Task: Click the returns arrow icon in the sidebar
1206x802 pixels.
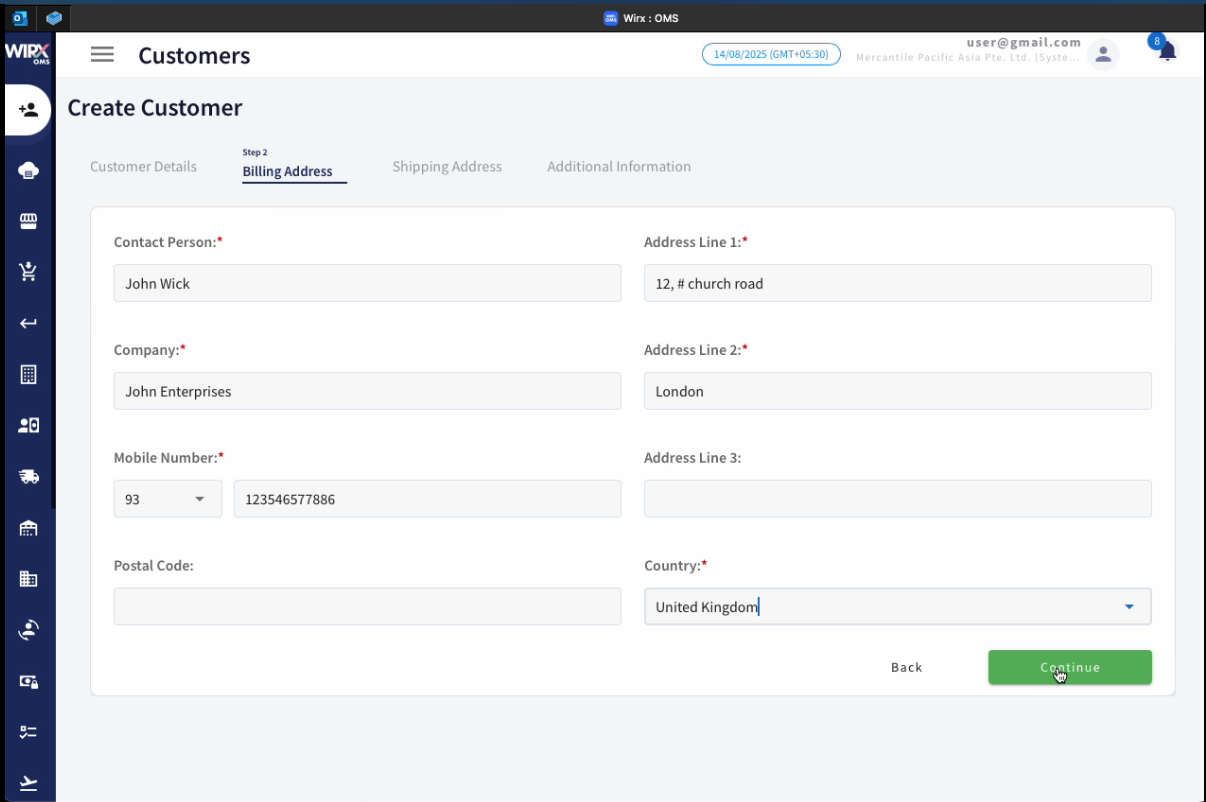Action: (x=27, y=322)
